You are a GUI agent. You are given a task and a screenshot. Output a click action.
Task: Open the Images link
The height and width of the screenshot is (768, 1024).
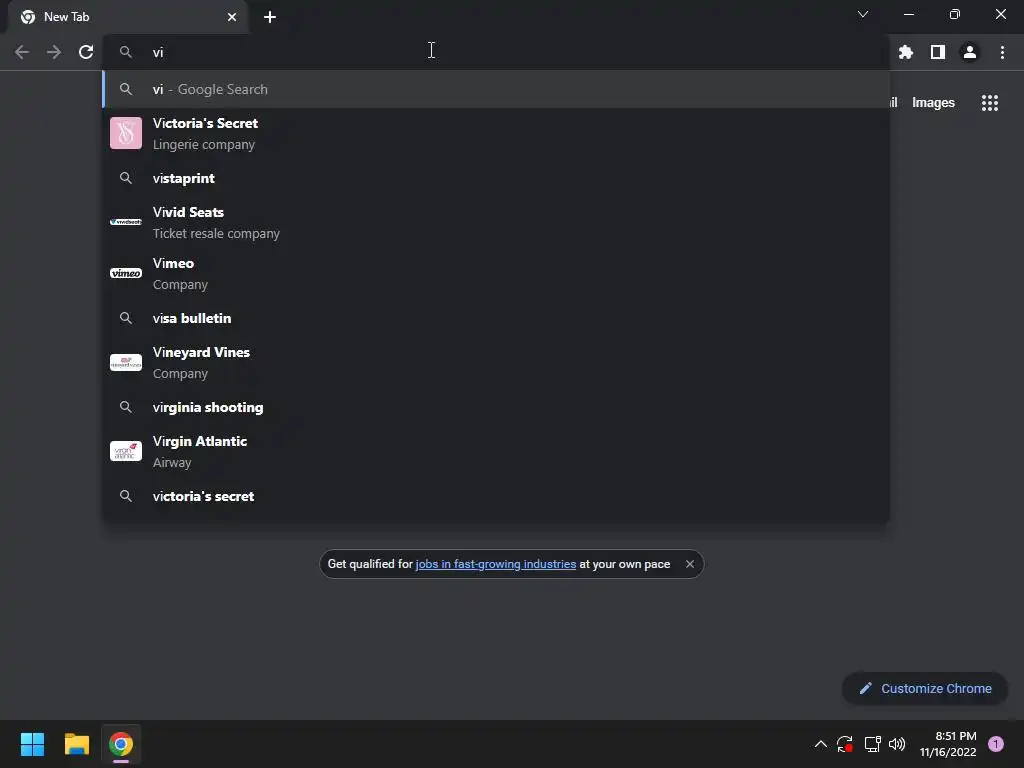933,103
